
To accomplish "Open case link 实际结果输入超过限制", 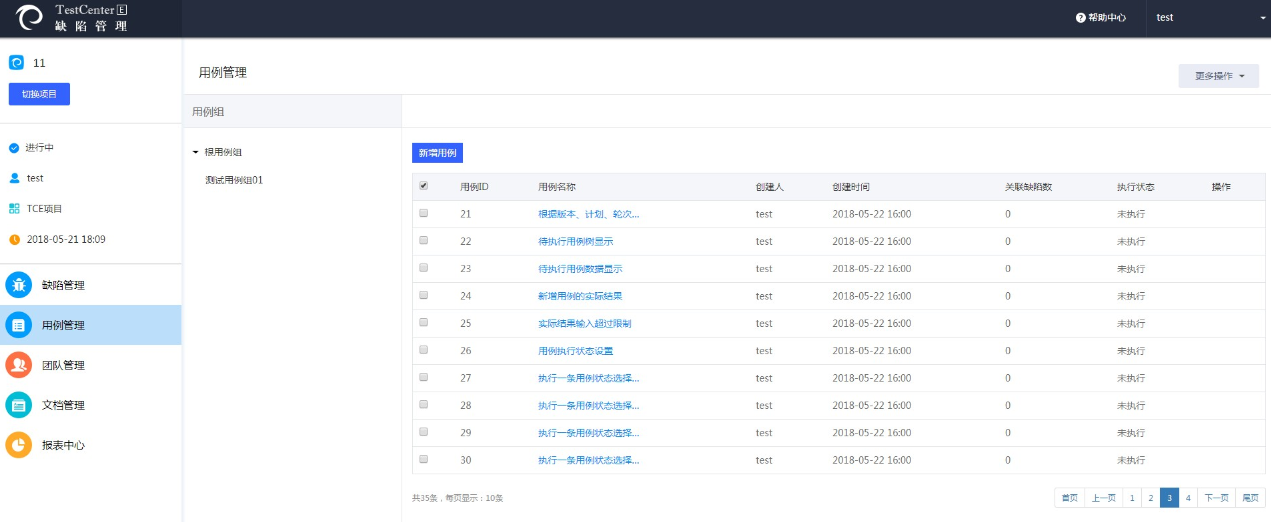I will (584, 323).
